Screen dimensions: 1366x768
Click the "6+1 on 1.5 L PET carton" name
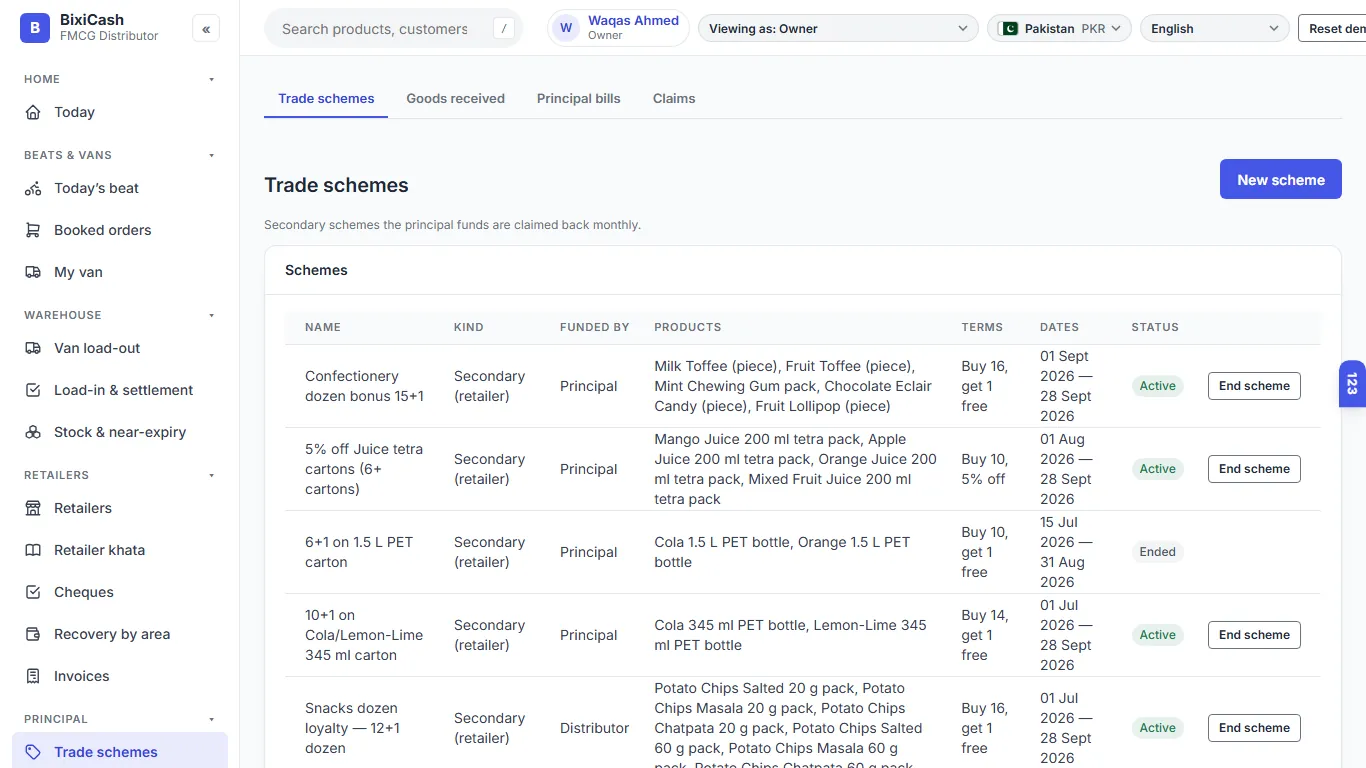coord(359,552)
